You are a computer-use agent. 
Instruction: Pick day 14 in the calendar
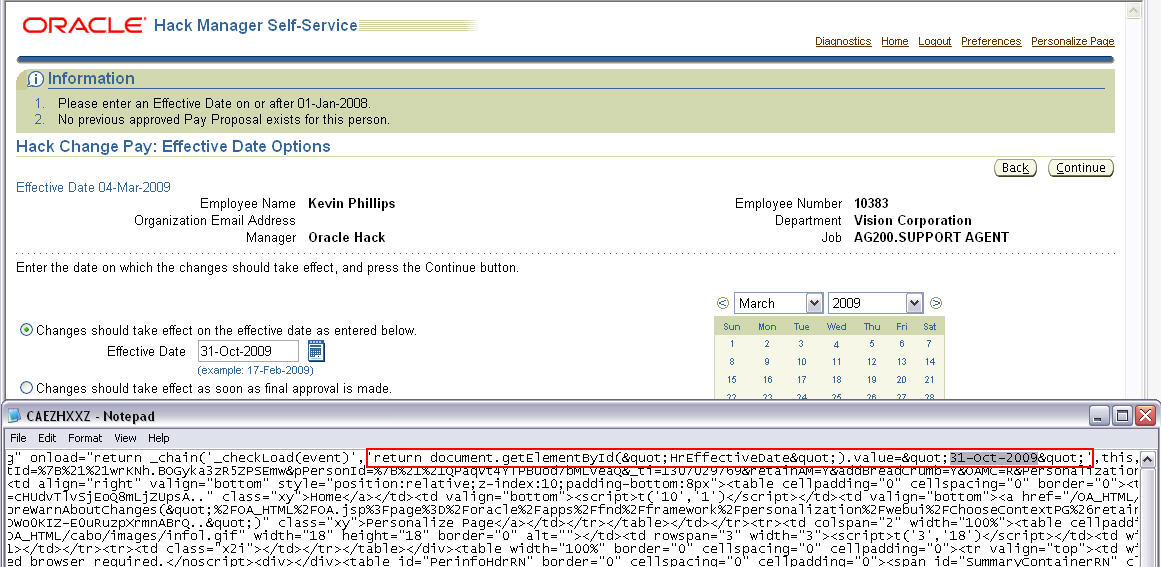(930, 362)
